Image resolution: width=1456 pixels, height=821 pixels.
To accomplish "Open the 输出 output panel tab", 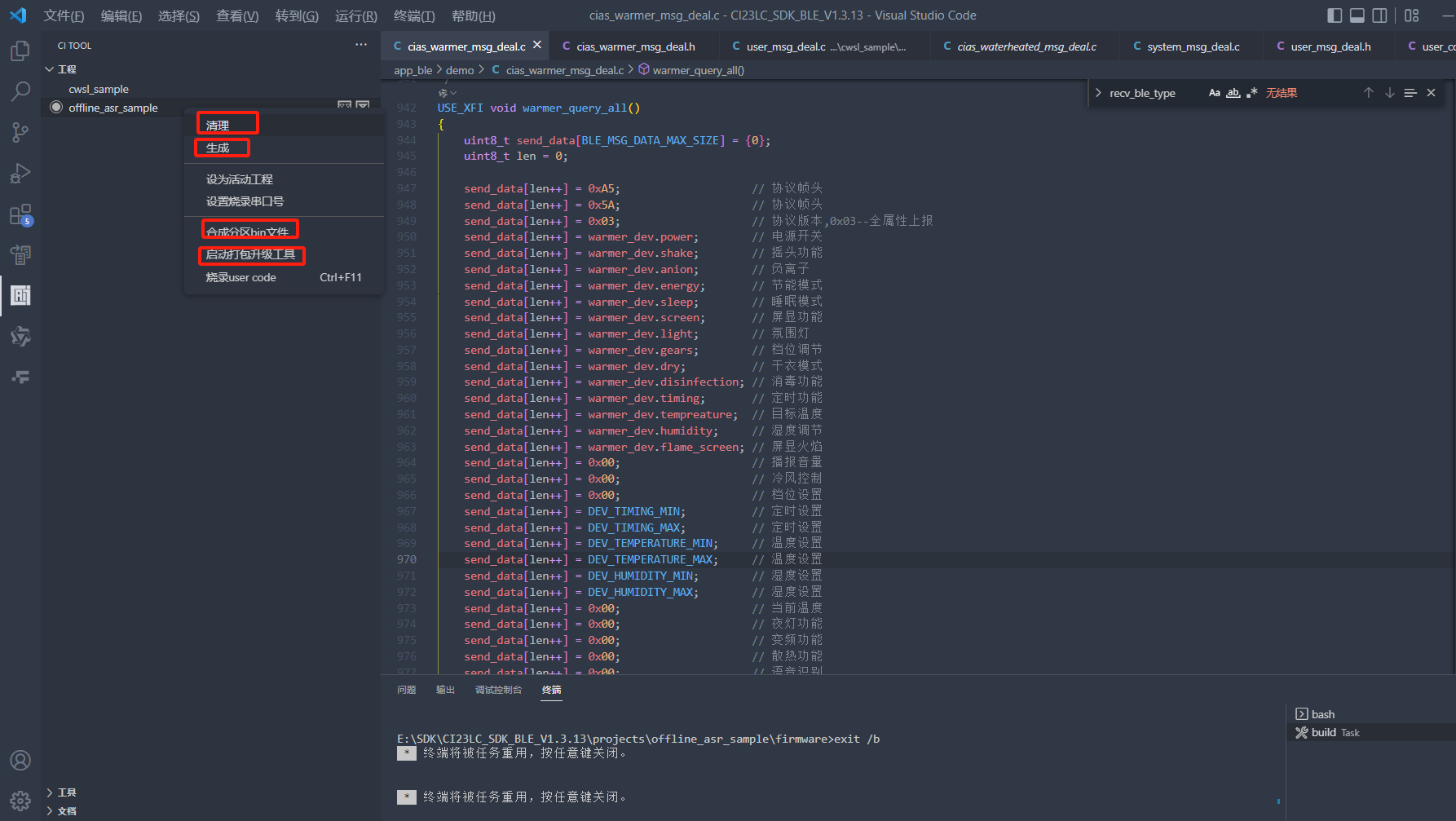I will coord(445,690).
